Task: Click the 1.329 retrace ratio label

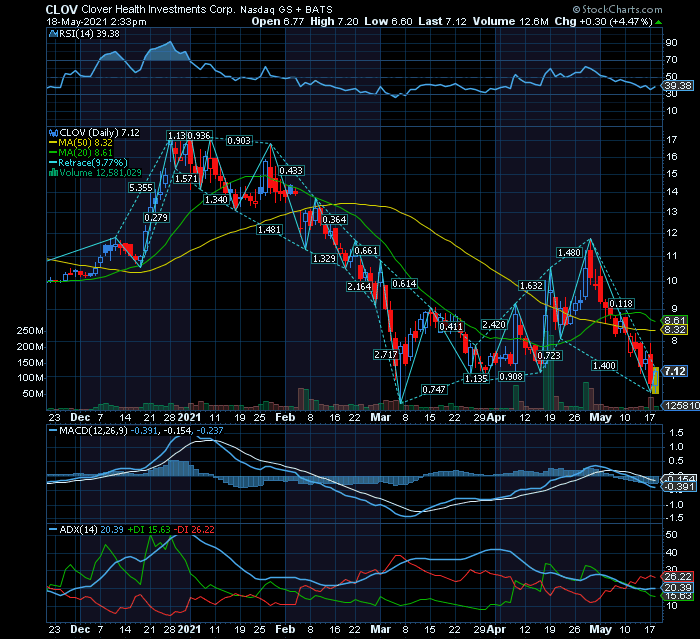Action: pos(324,259)
